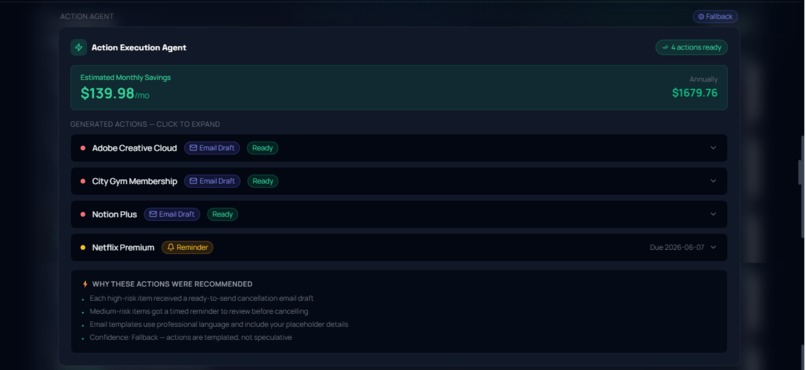The height and width of the screenshot is (370, 806).
Task: Click the red risk dot beside Notion Plus
Action: (83, 214)
